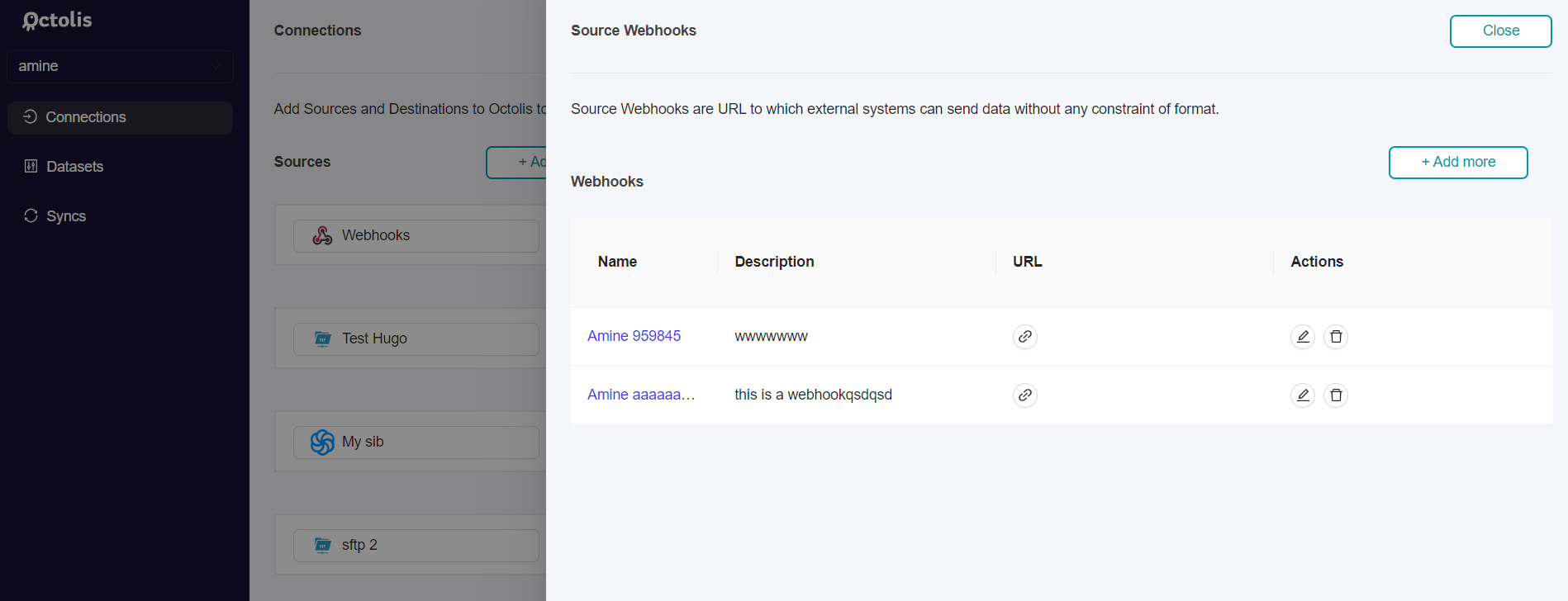Screen dimensions: 1568x601
Task: Go to Connections menu item
Action: 120,117
